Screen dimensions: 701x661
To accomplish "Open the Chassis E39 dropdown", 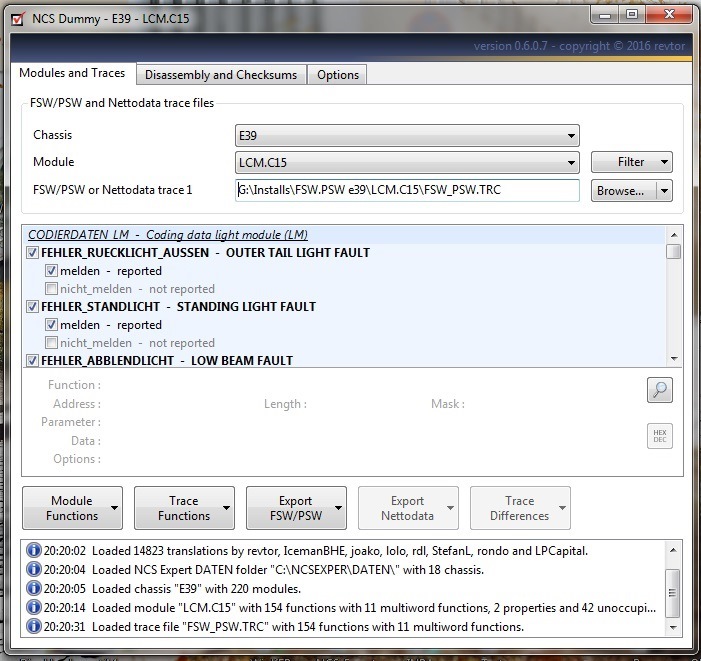I will pyautogui.click(x=407, y=135).
